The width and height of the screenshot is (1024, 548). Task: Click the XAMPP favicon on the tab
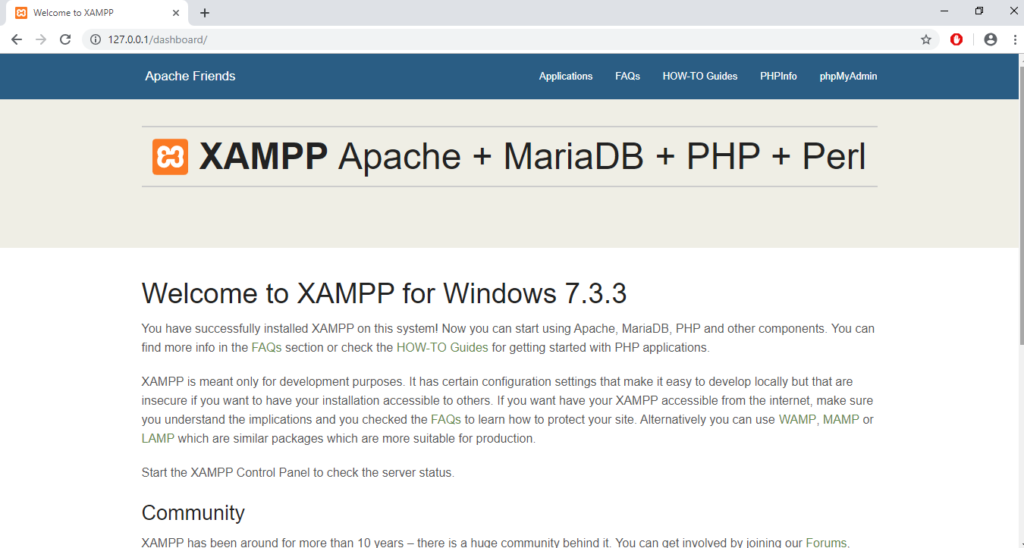coord(22,13)
